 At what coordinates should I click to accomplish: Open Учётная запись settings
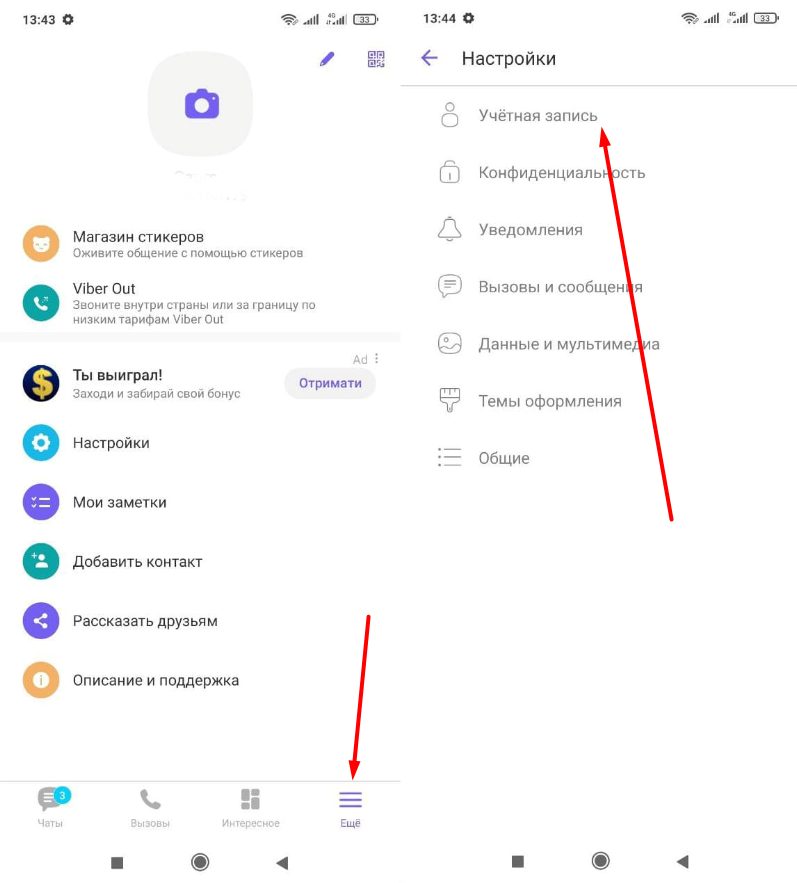[599, 115]
